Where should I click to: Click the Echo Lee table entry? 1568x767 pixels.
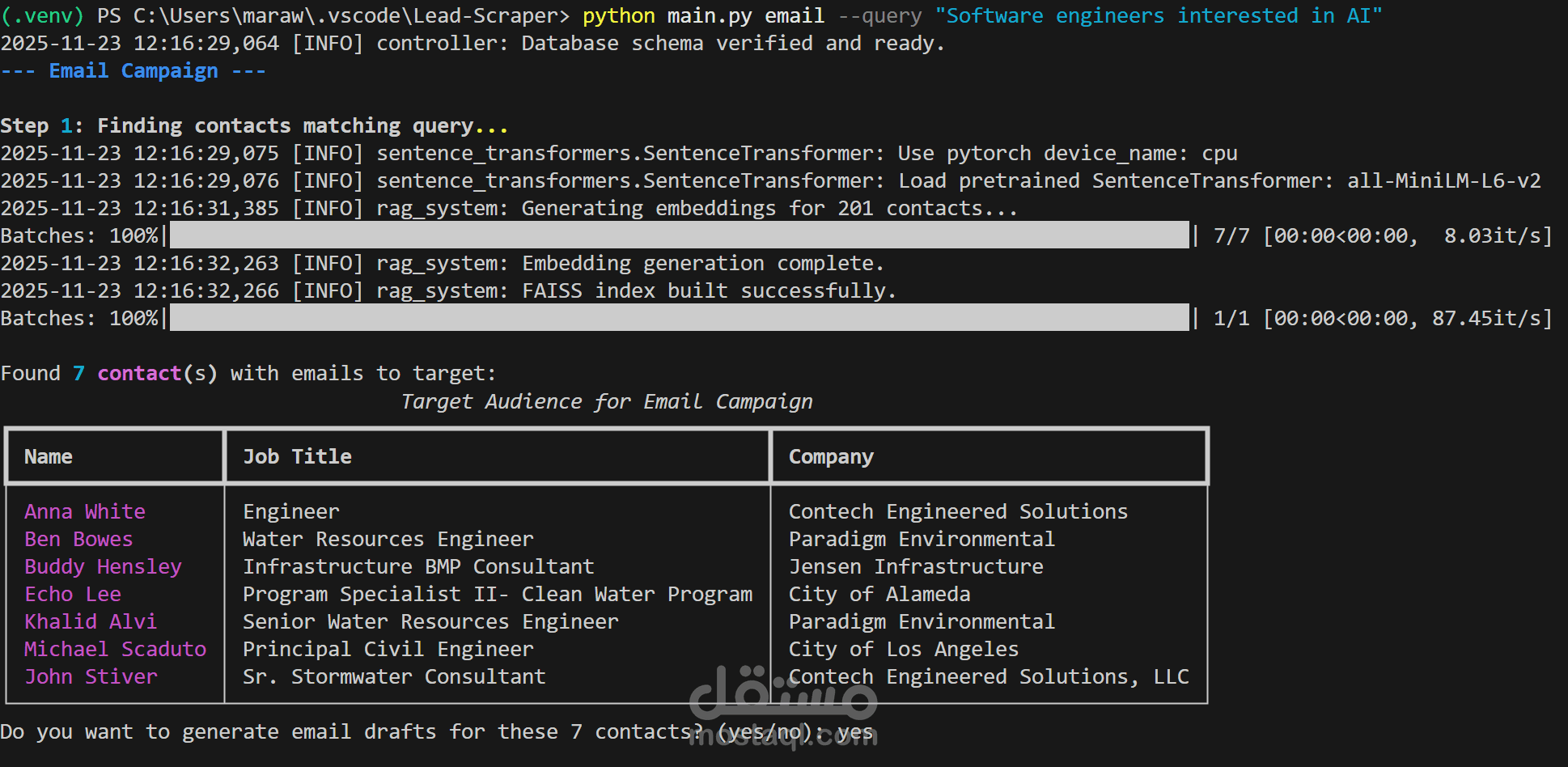tap(73, 594)
